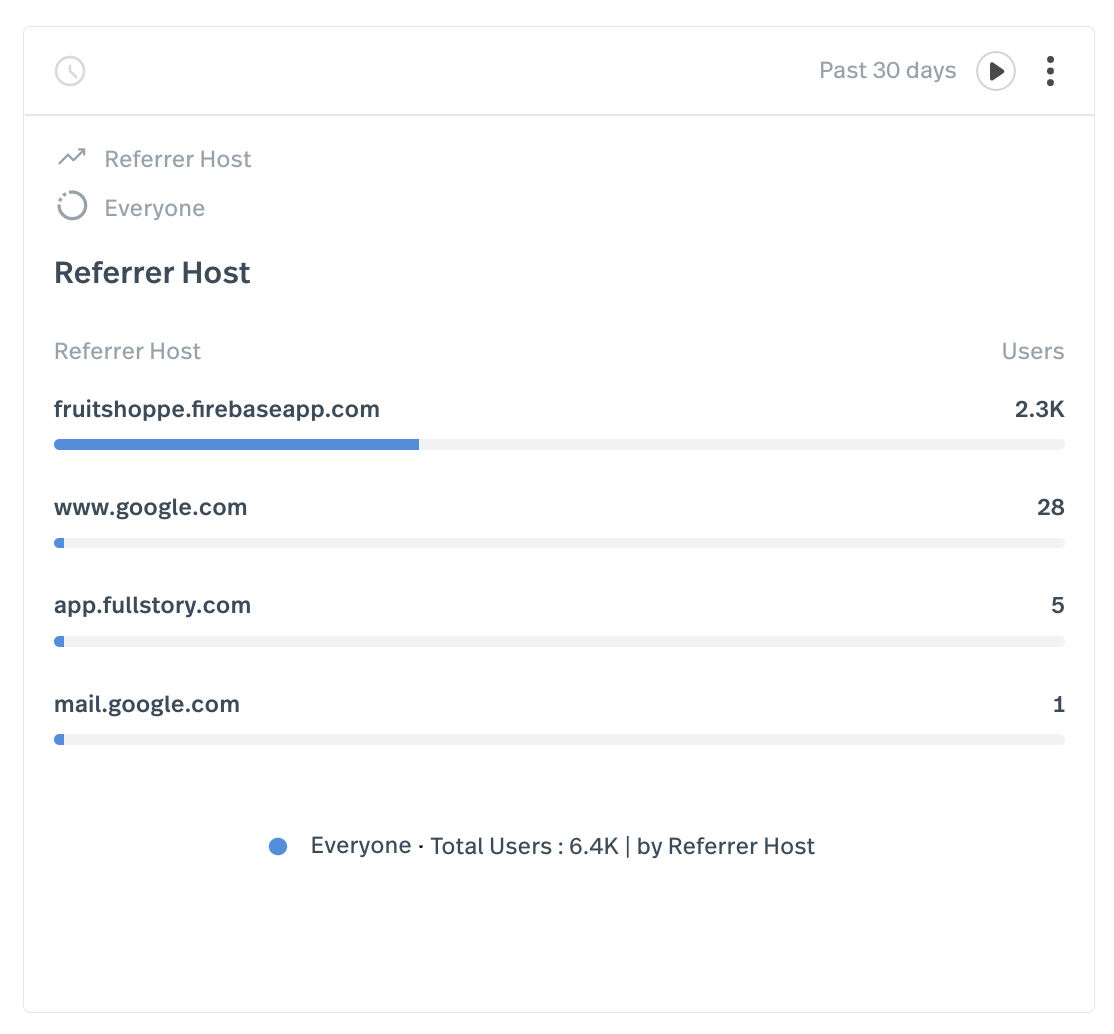Image resolution: width=1114 pixels, height=1034 pixels.
Task: Click the users count of 28
Action: [1051, 507]
